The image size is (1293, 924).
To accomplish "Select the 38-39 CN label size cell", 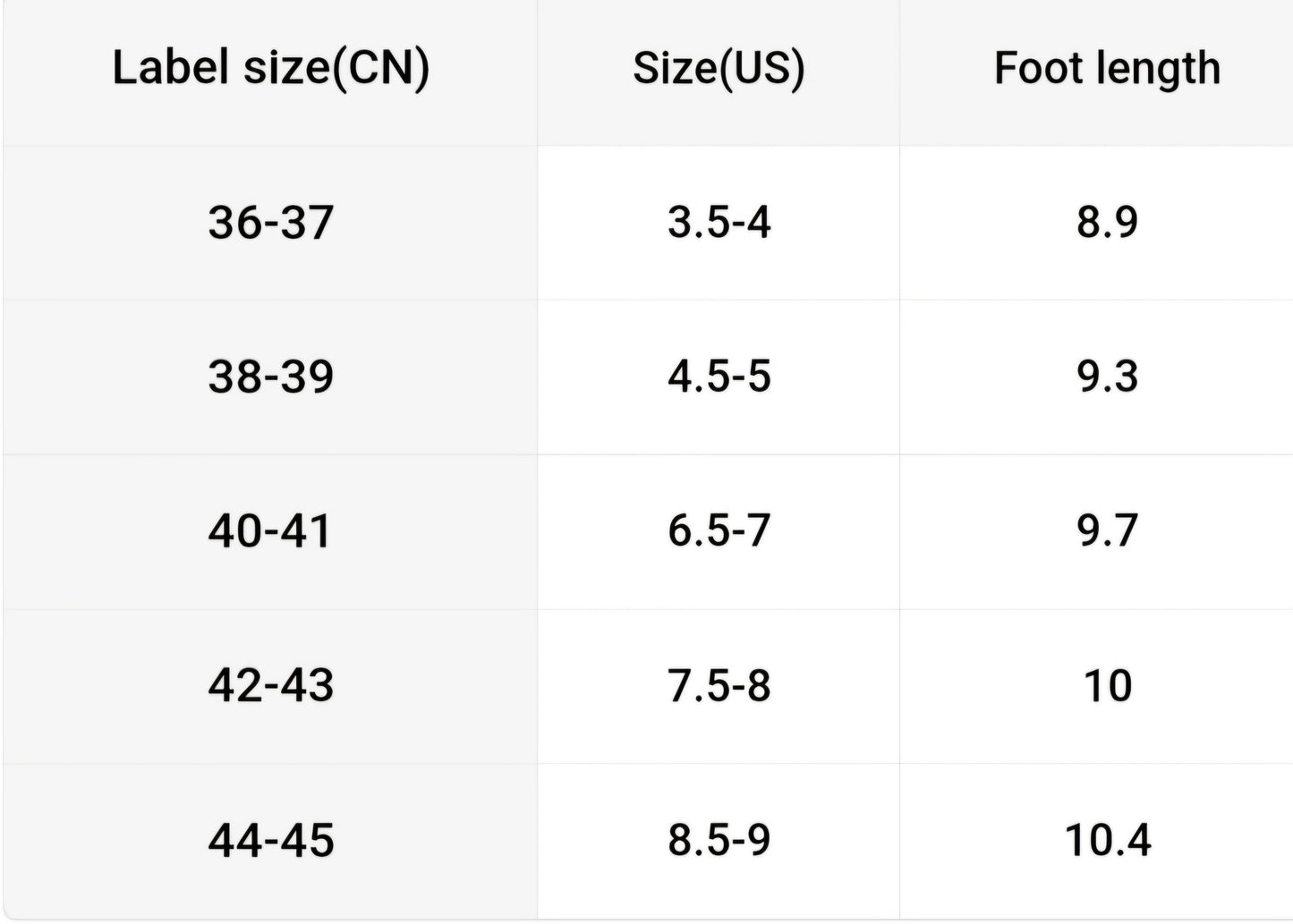I will coord(270,376).
